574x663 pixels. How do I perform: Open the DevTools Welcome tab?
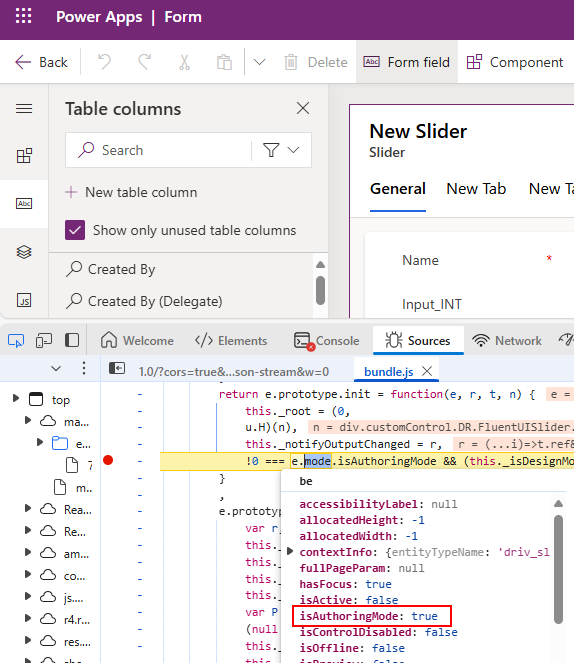pos(137,340)
